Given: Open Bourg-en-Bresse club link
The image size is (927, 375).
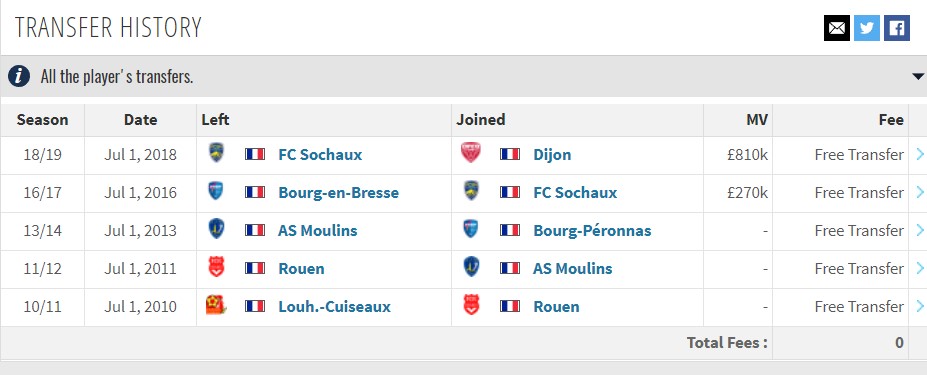Looking at the screenshot, I should point(338,193).
